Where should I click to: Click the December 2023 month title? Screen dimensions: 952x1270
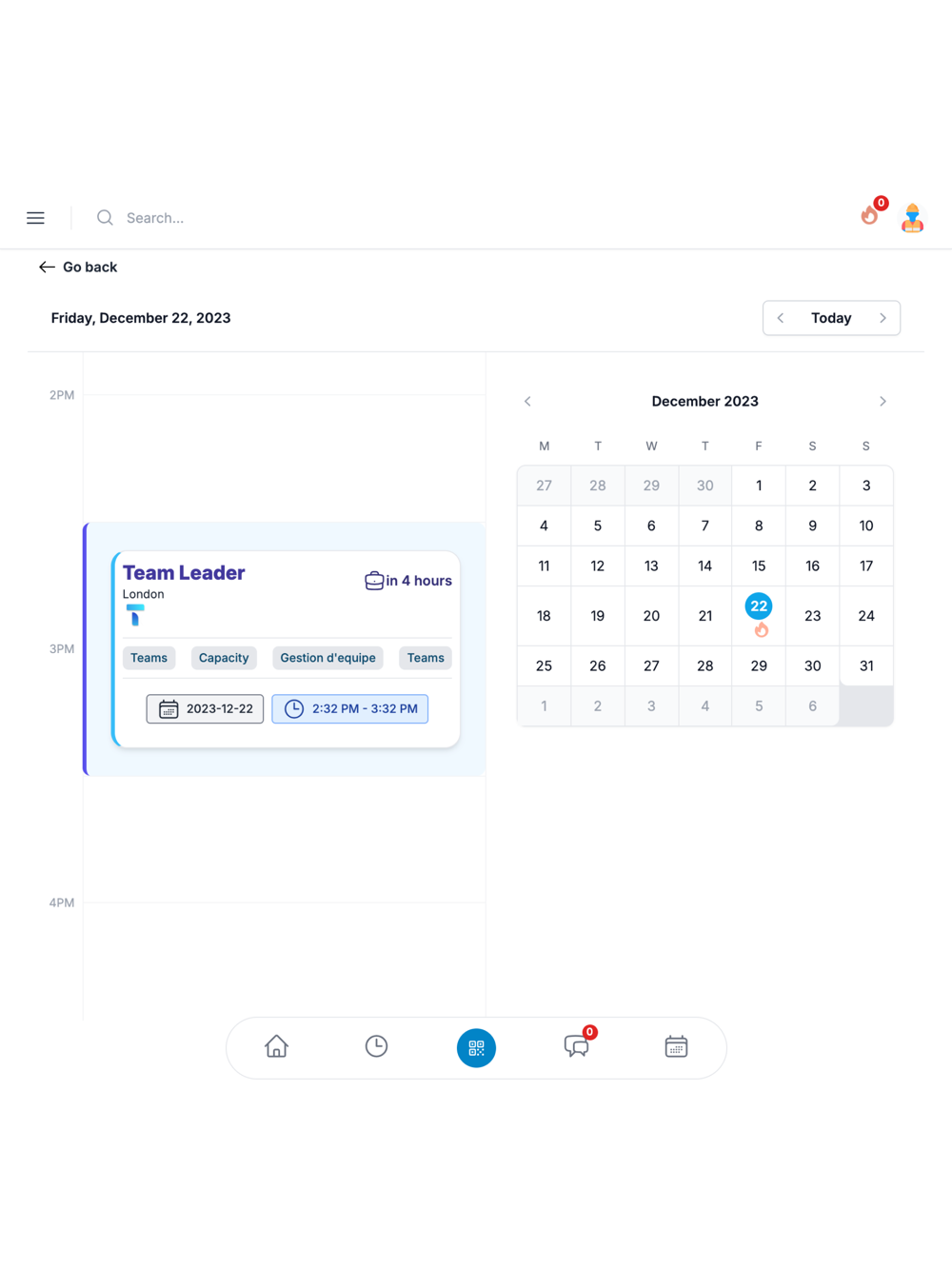[704, 402]
